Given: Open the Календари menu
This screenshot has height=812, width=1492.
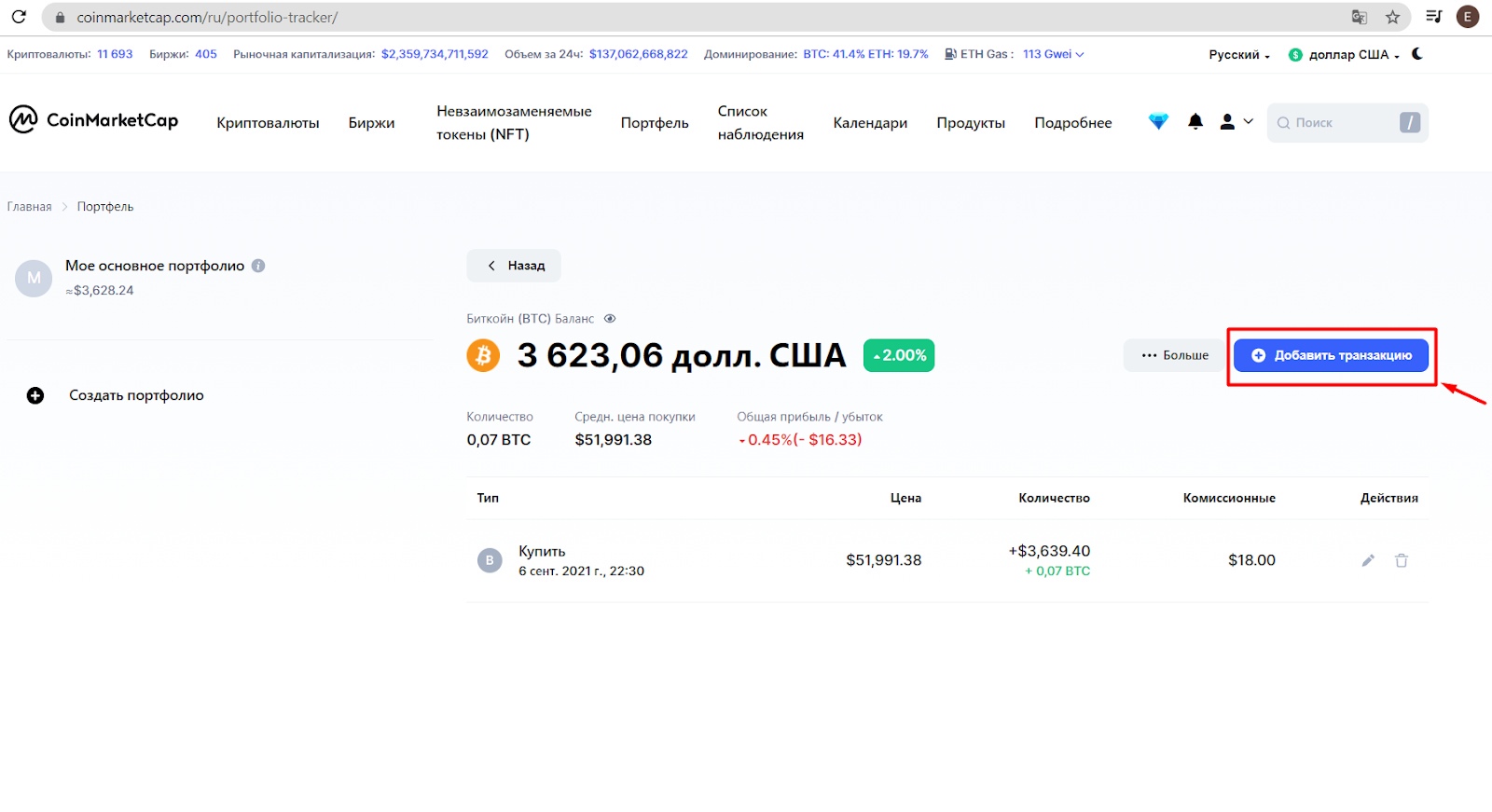Looking at the screenshot, I should click(870, 123).
